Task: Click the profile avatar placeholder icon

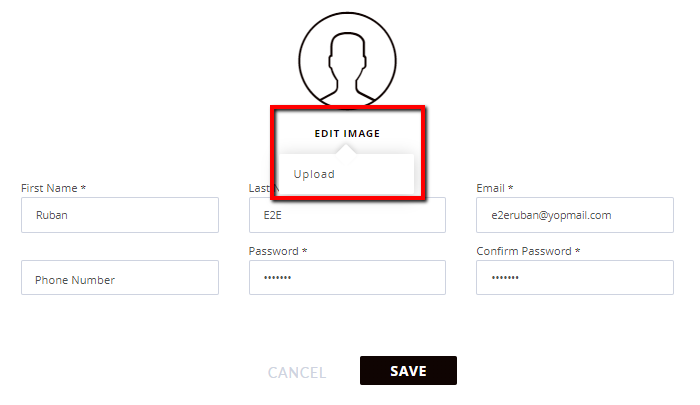Action: (x=347, y=61)
